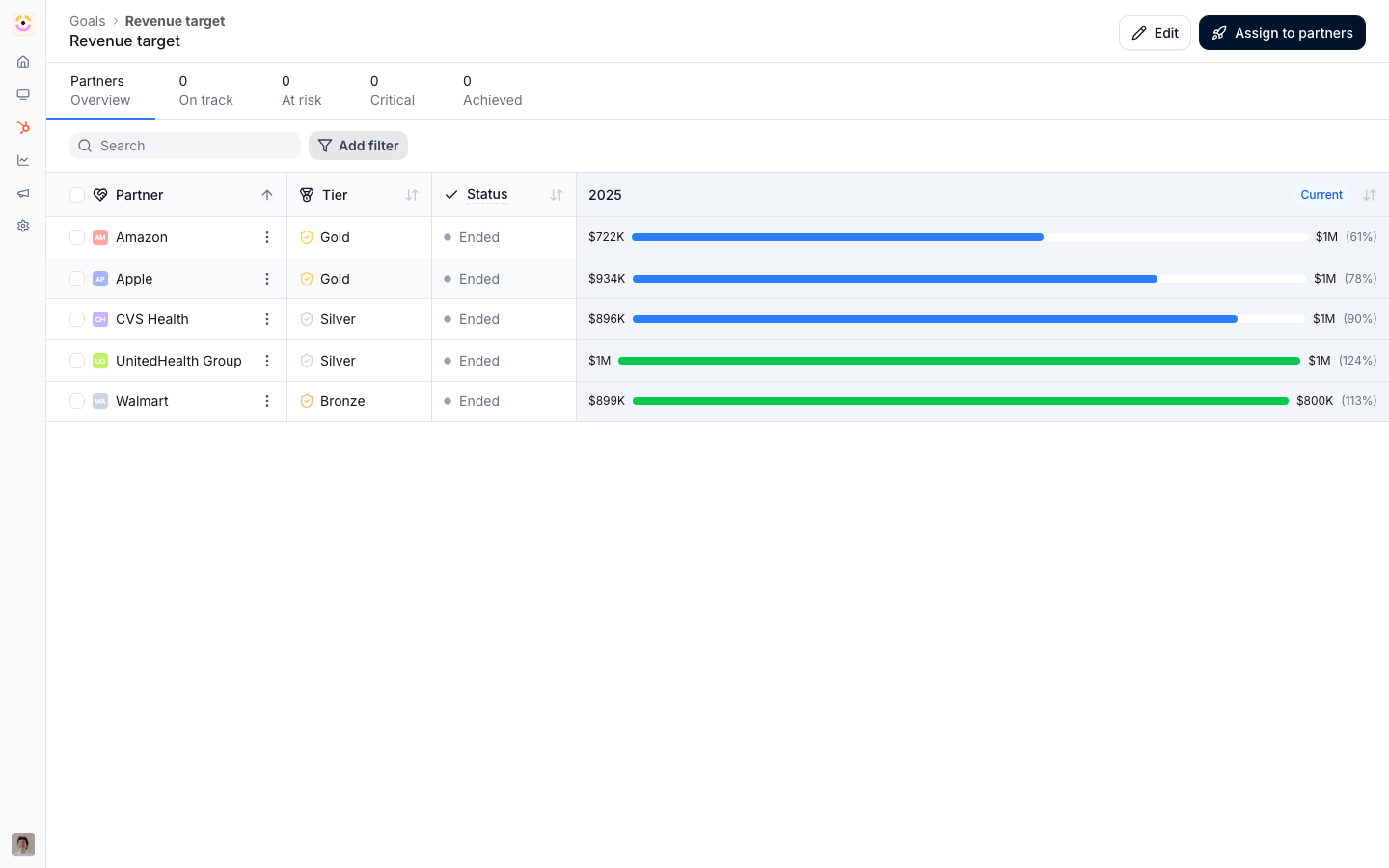Screen dimensions: 1389x868
Task: Click the (90%) percentage value
Action: point(1360,319)
